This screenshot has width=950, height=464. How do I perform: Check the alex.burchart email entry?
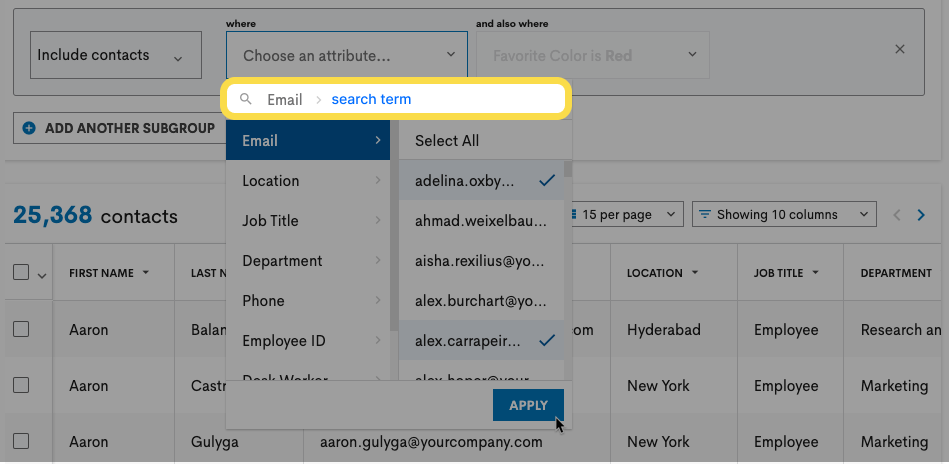pos(482,300)
